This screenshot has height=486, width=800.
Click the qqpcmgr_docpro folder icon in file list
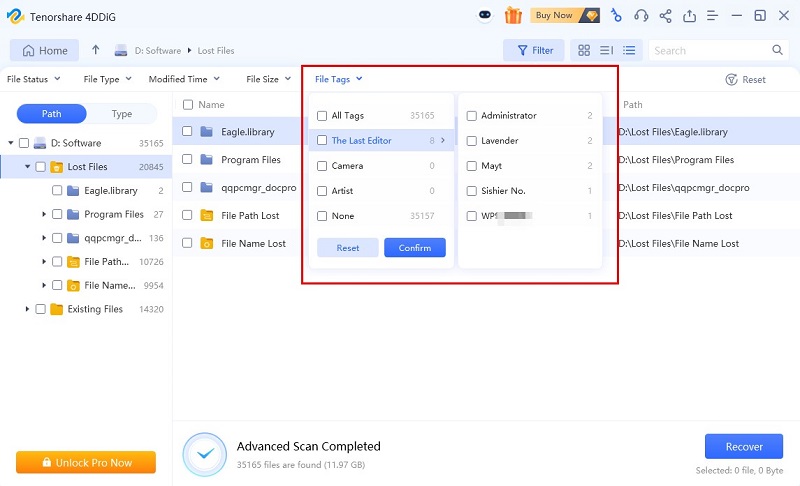tap(207, 187)
